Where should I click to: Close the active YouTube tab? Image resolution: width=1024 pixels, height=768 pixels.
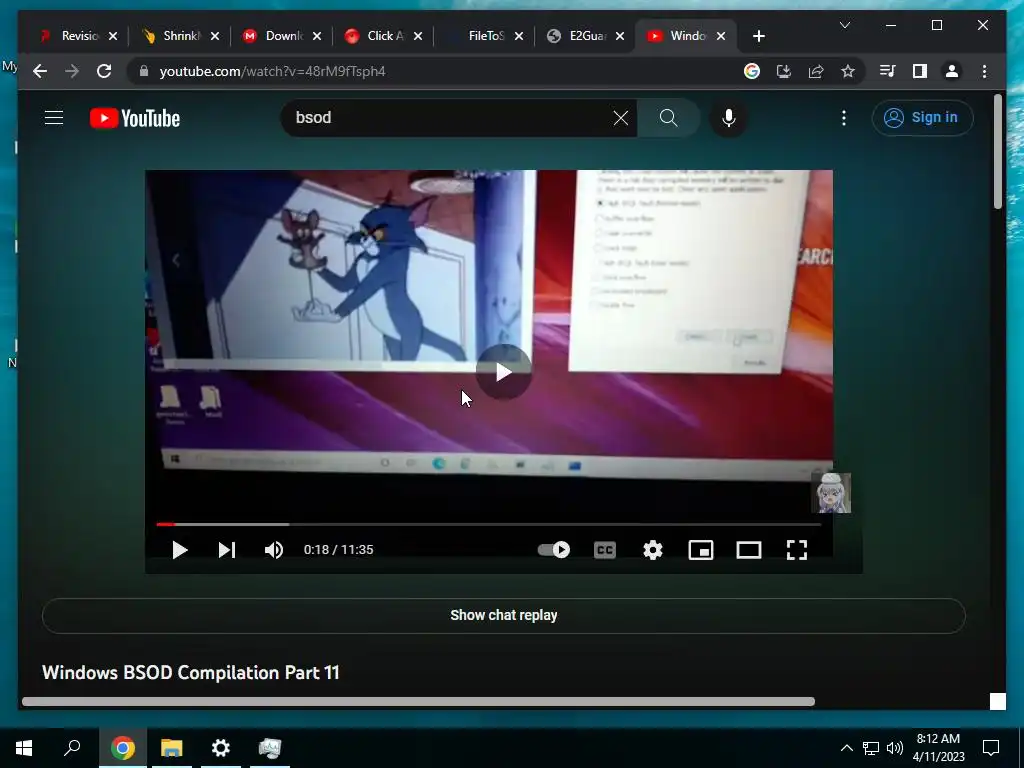pyautogui.click(x=721, y=36)
